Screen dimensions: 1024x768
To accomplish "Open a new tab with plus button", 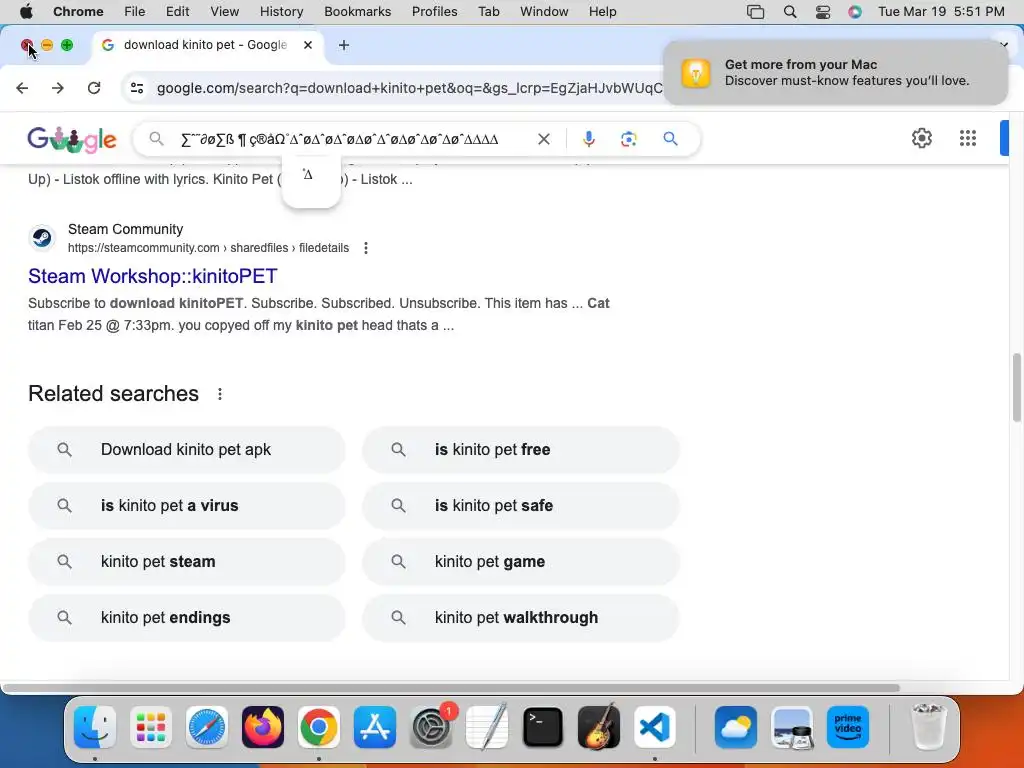I will click(x=344, y=45).
